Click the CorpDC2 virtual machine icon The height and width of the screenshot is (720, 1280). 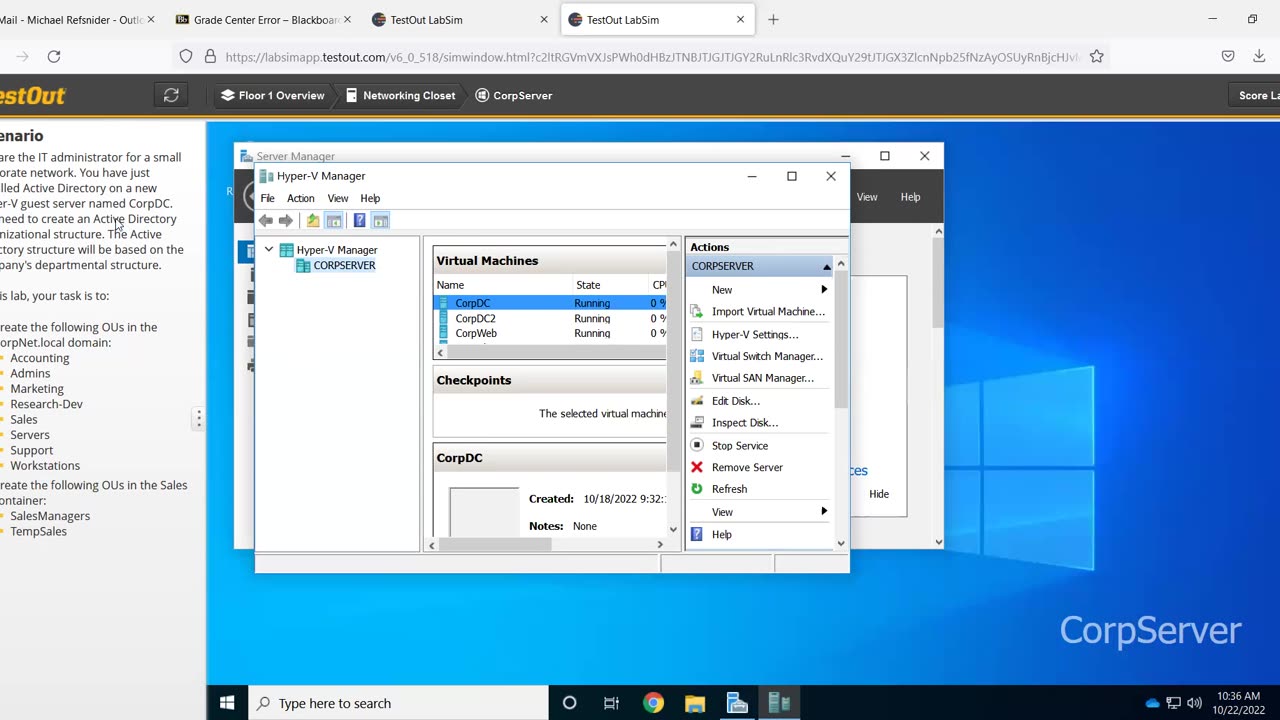click(444, 318)
